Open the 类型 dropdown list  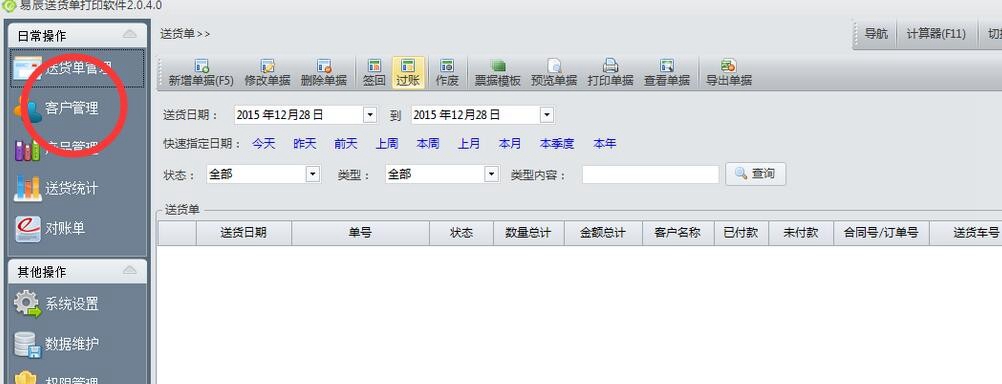coord(442,174)
